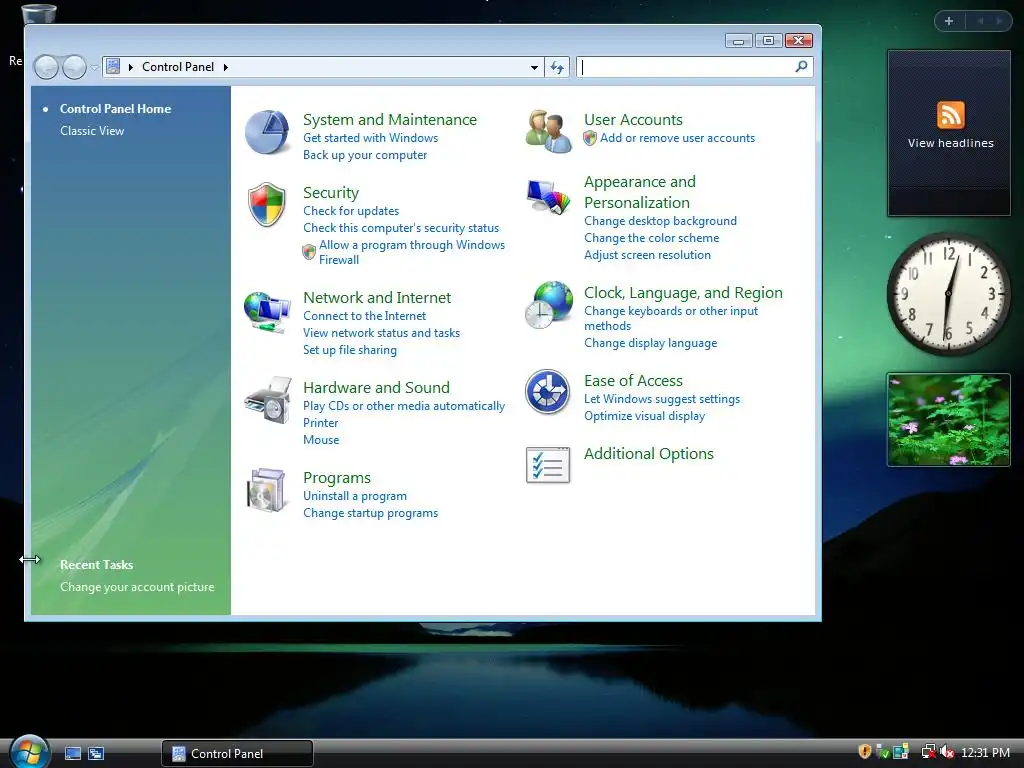Click Change startup programs link
1024x768 pixels.
click(x=370, y=513)
